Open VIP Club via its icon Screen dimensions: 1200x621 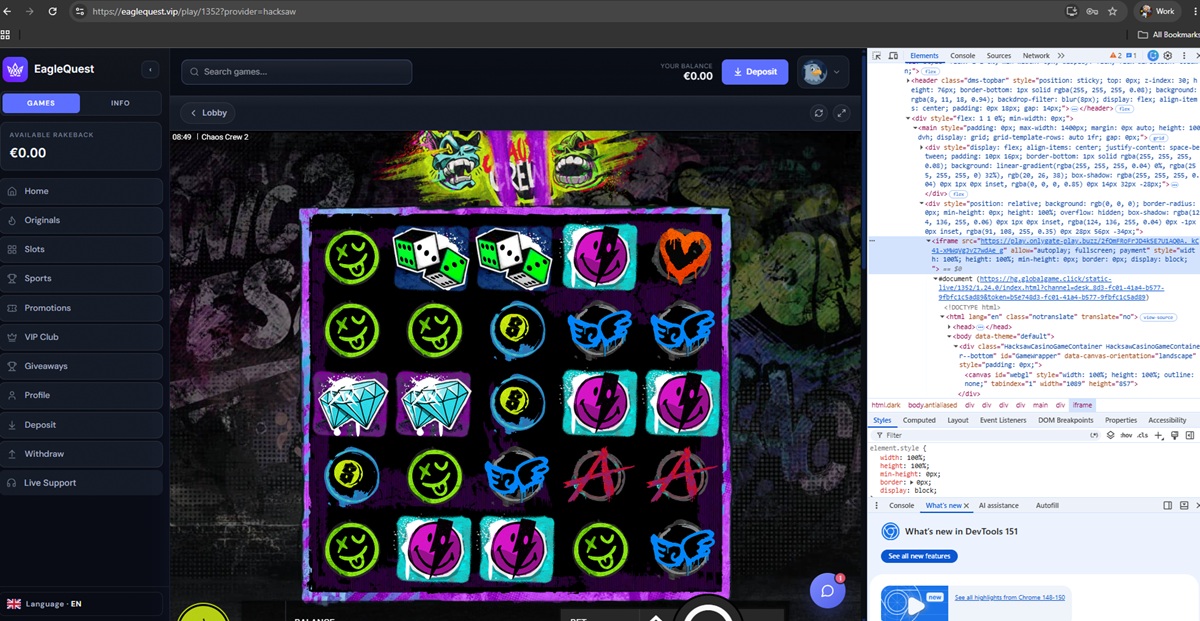pyautogui.click(x=12, y=337)
